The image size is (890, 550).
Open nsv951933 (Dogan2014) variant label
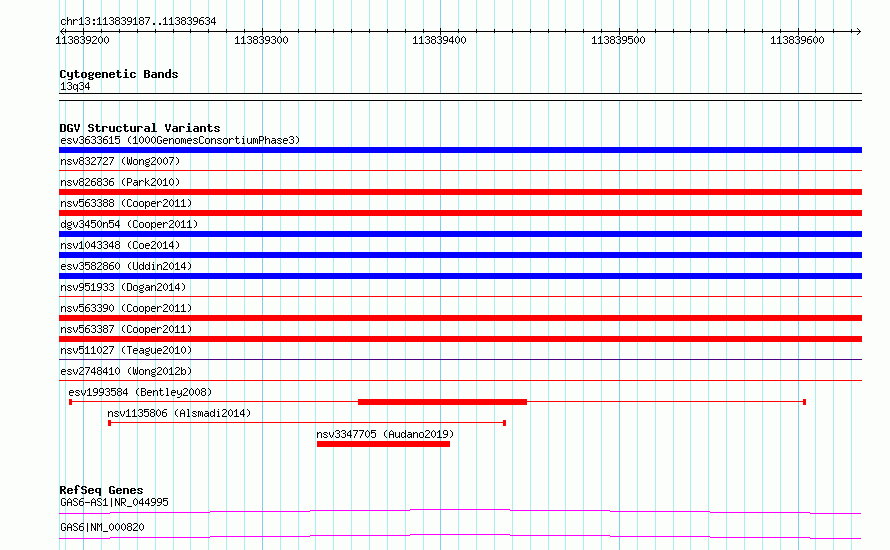point(123,287)
